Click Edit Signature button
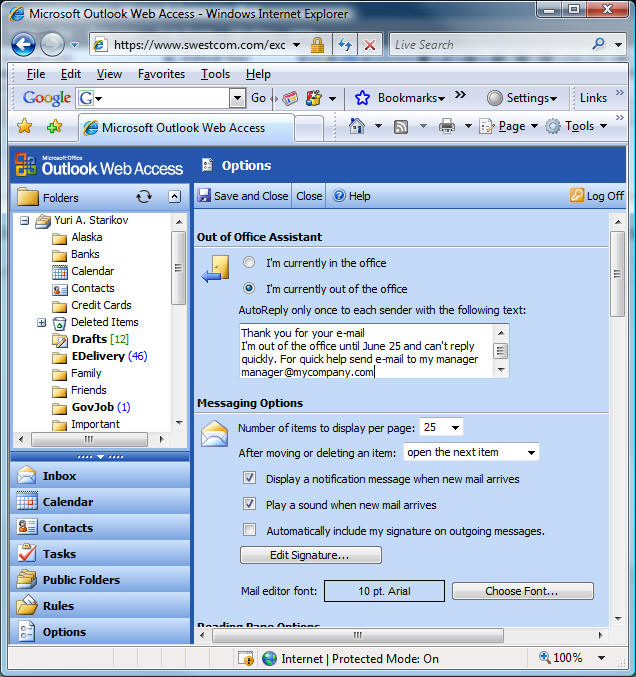Image resolution: width=636 pixels, height=677 pixels. (311, 555)
